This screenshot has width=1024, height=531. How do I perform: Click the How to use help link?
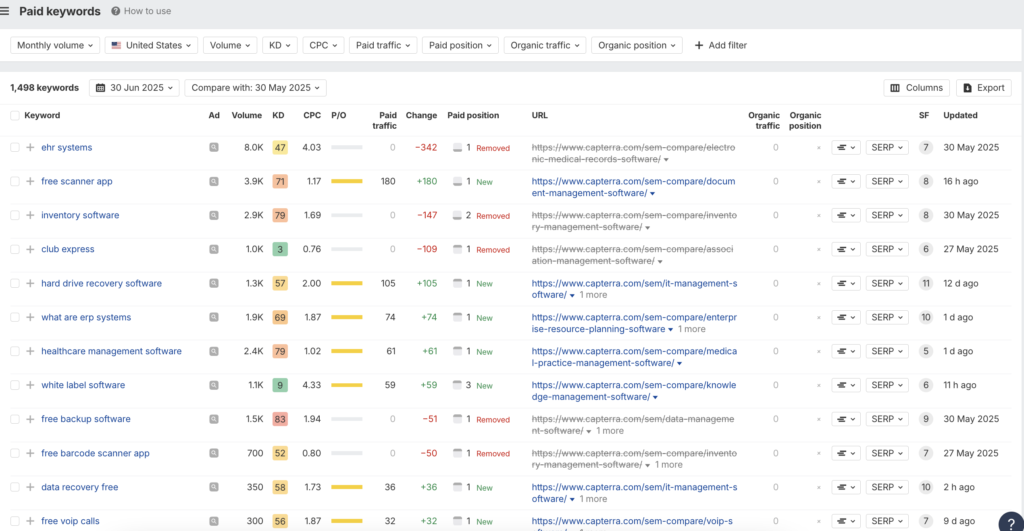pos(141,11)
